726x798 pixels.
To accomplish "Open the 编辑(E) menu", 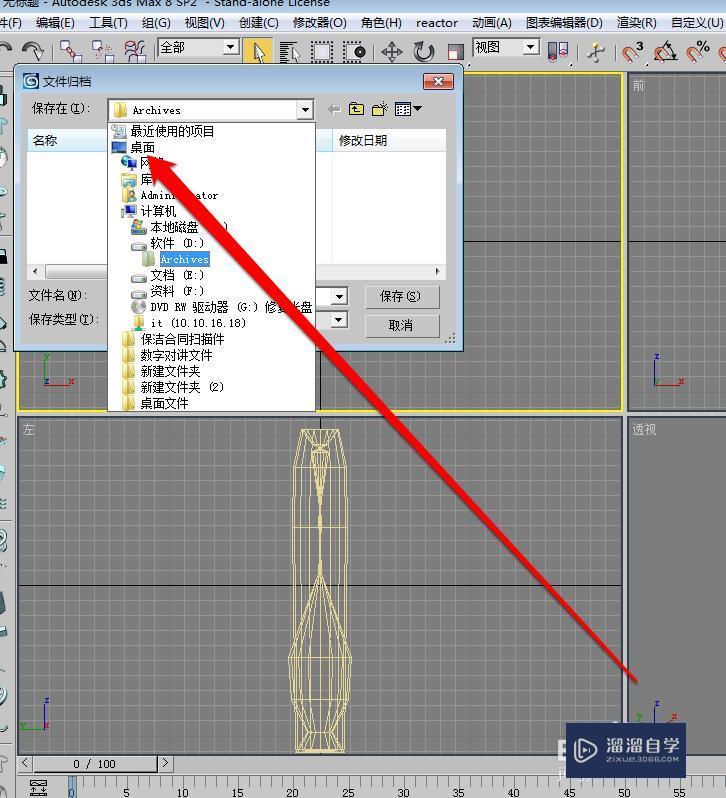I will (55, 23).
